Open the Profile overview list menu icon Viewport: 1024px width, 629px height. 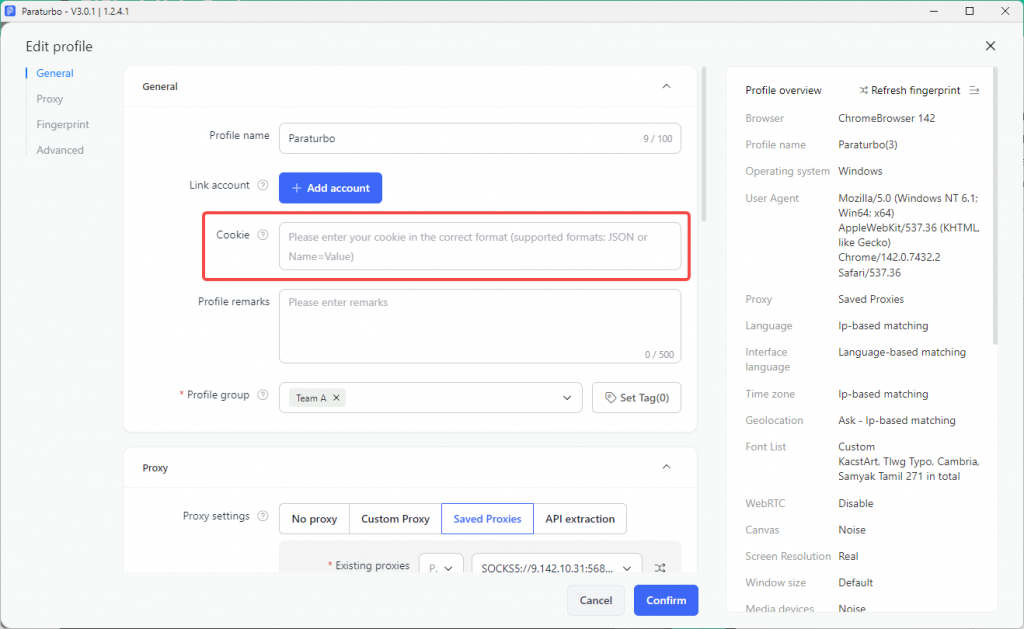click(x=974, y=90)
